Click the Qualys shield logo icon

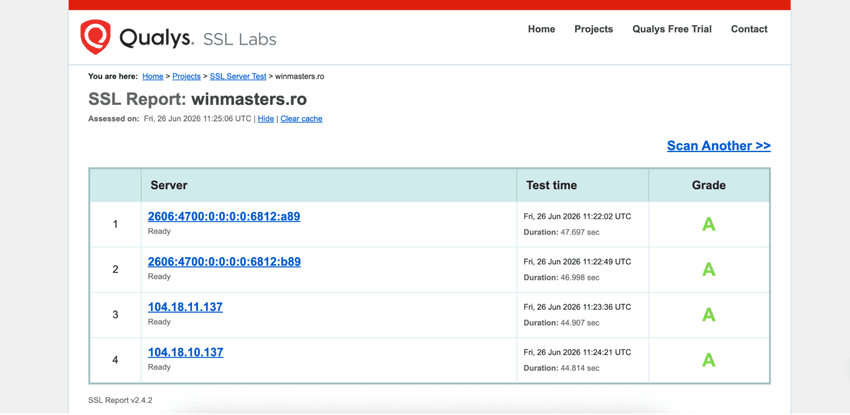coord(95,37)
